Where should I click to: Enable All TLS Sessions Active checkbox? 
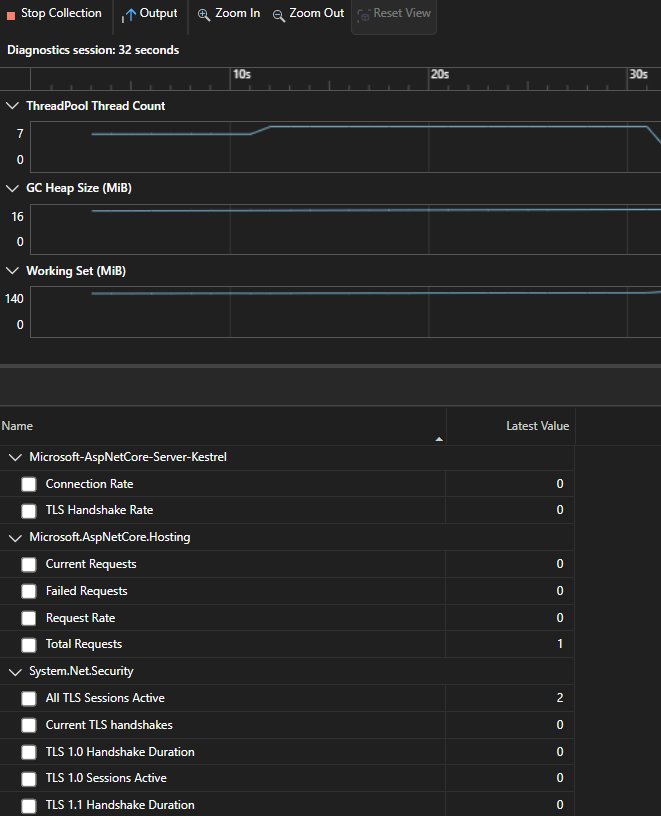click(x=29, y=698)
